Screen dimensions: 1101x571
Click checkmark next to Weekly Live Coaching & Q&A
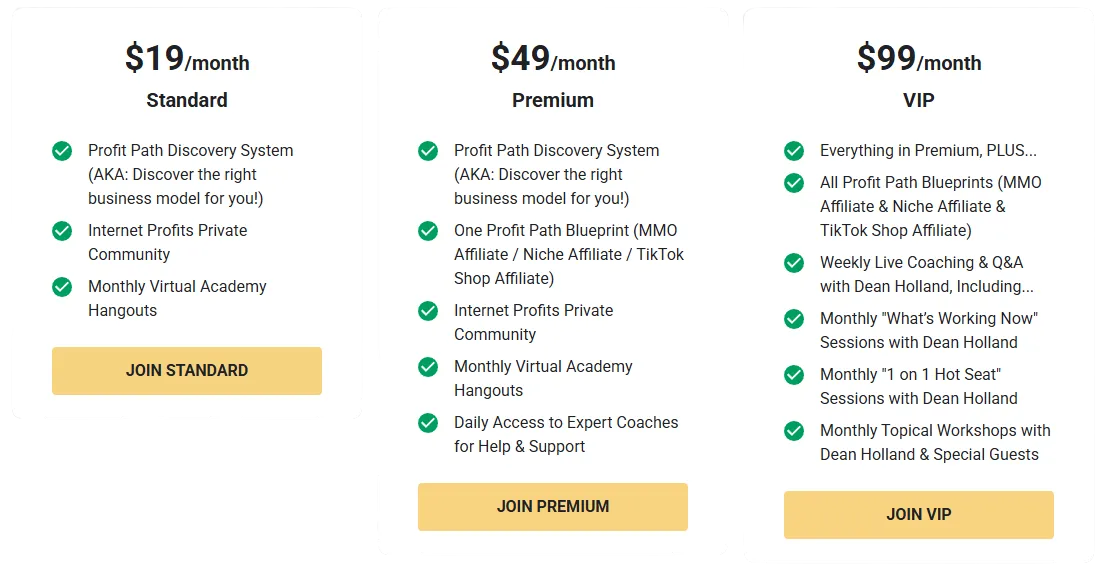(794, 263)
